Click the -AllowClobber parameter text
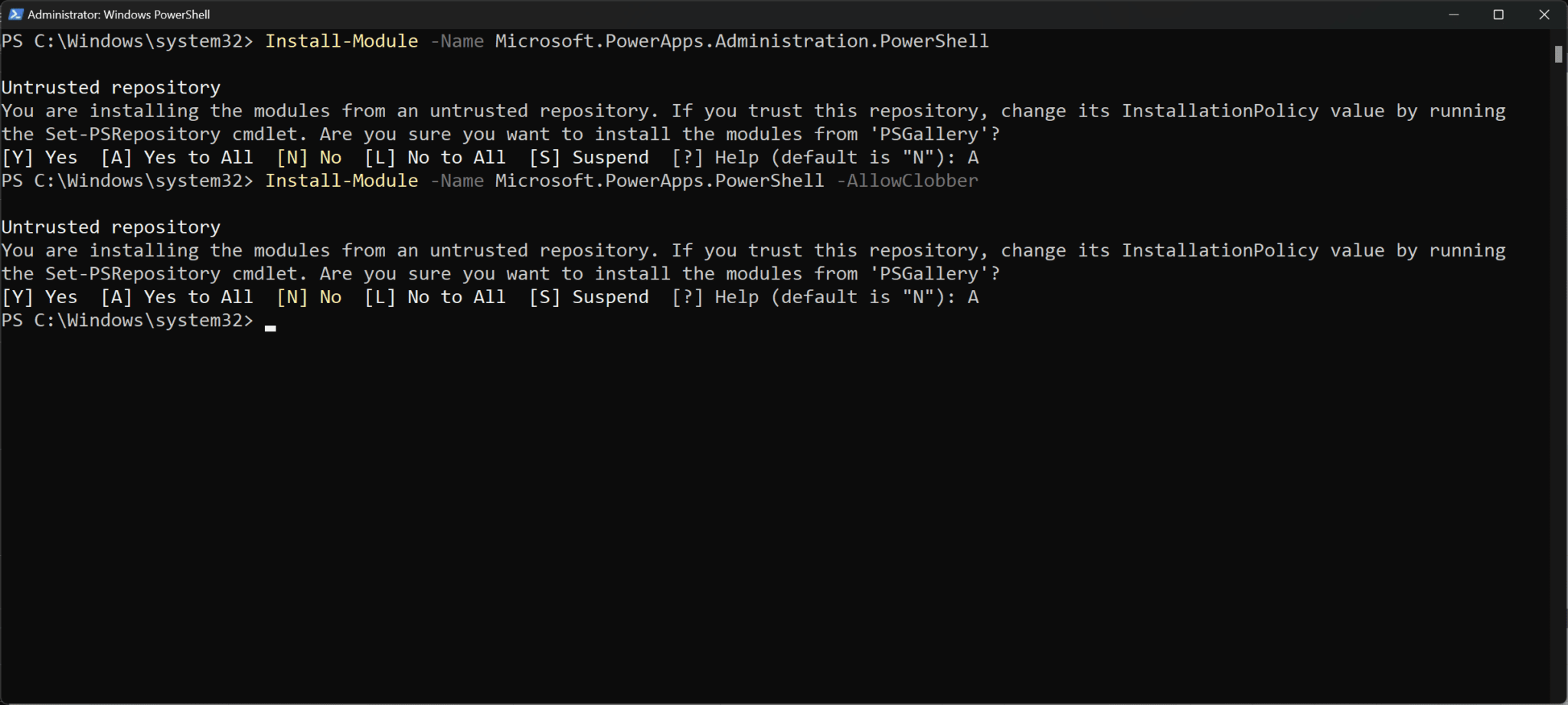 [x=907, y=181]
